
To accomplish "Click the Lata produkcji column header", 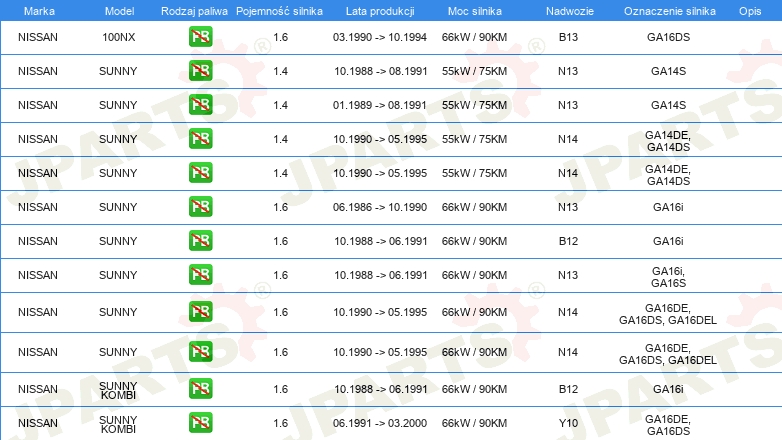I will point(380,11).
